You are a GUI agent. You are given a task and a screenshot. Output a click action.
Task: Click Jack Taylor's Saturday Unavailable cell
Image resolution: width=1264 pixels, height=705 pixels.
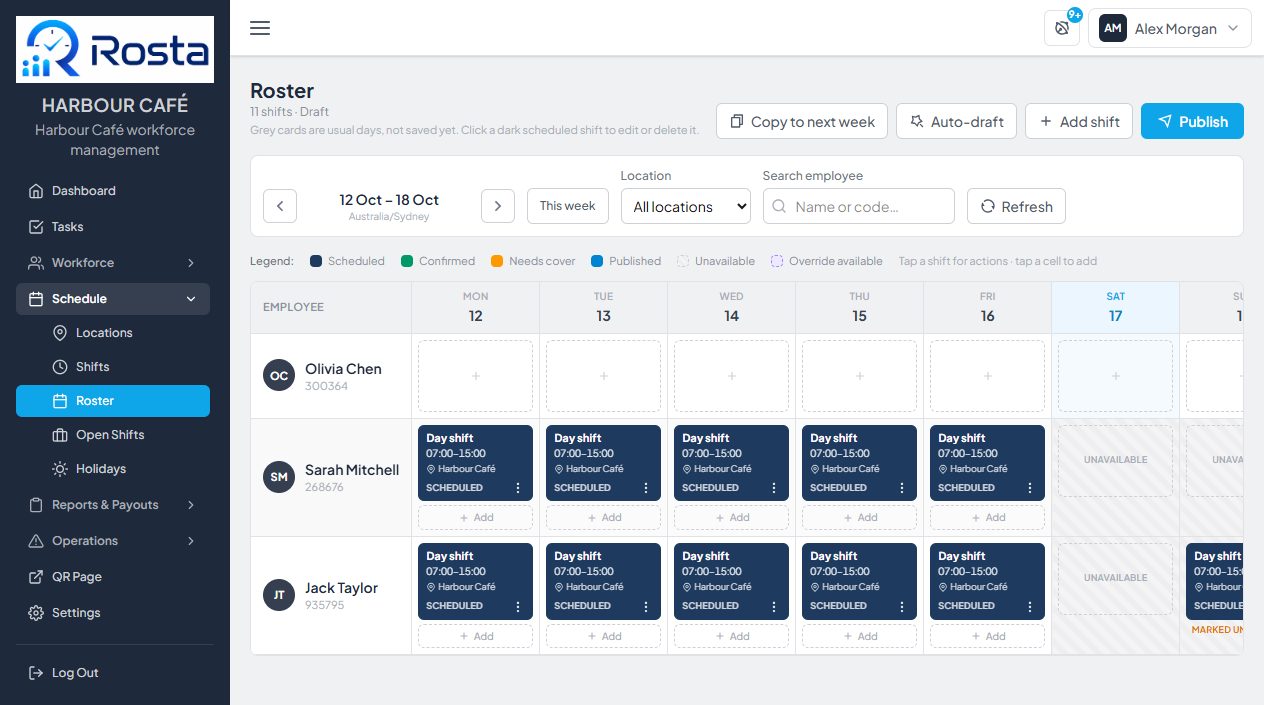(1116, 579)
